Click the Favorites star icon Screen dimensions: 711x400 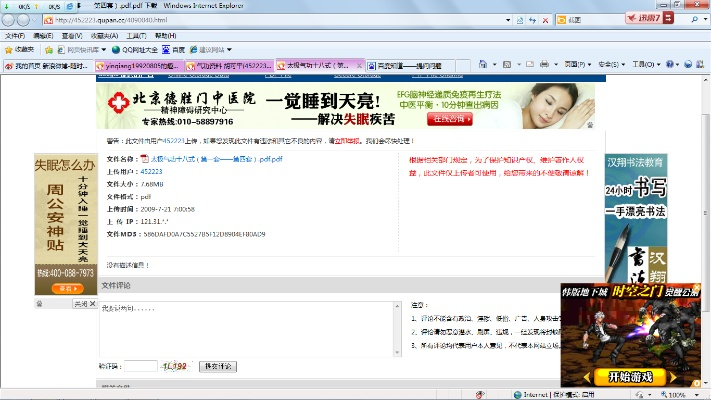(8, 49)
